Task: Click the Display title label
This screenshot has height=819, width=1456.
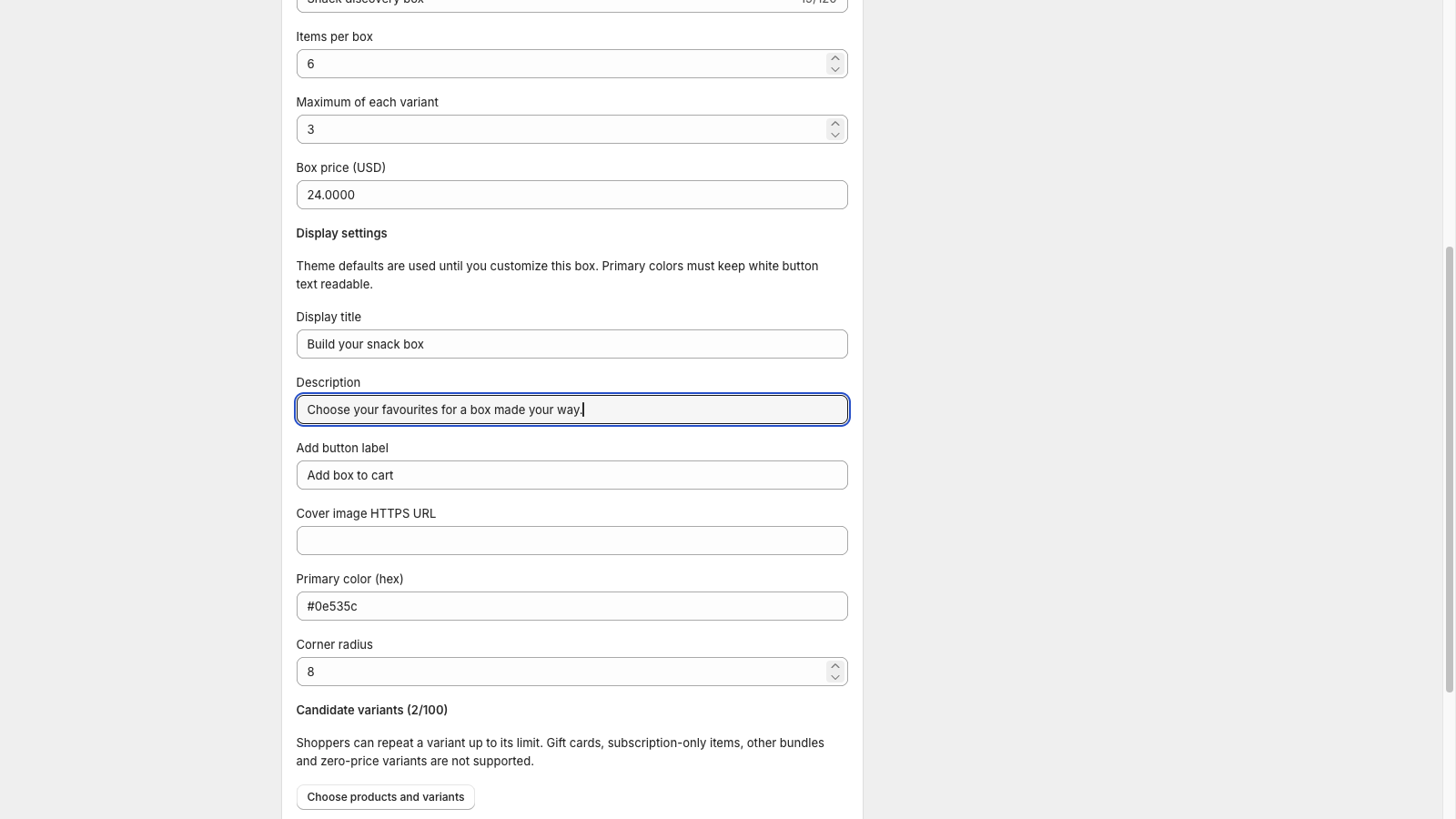Action: click(x=329, y=317)
